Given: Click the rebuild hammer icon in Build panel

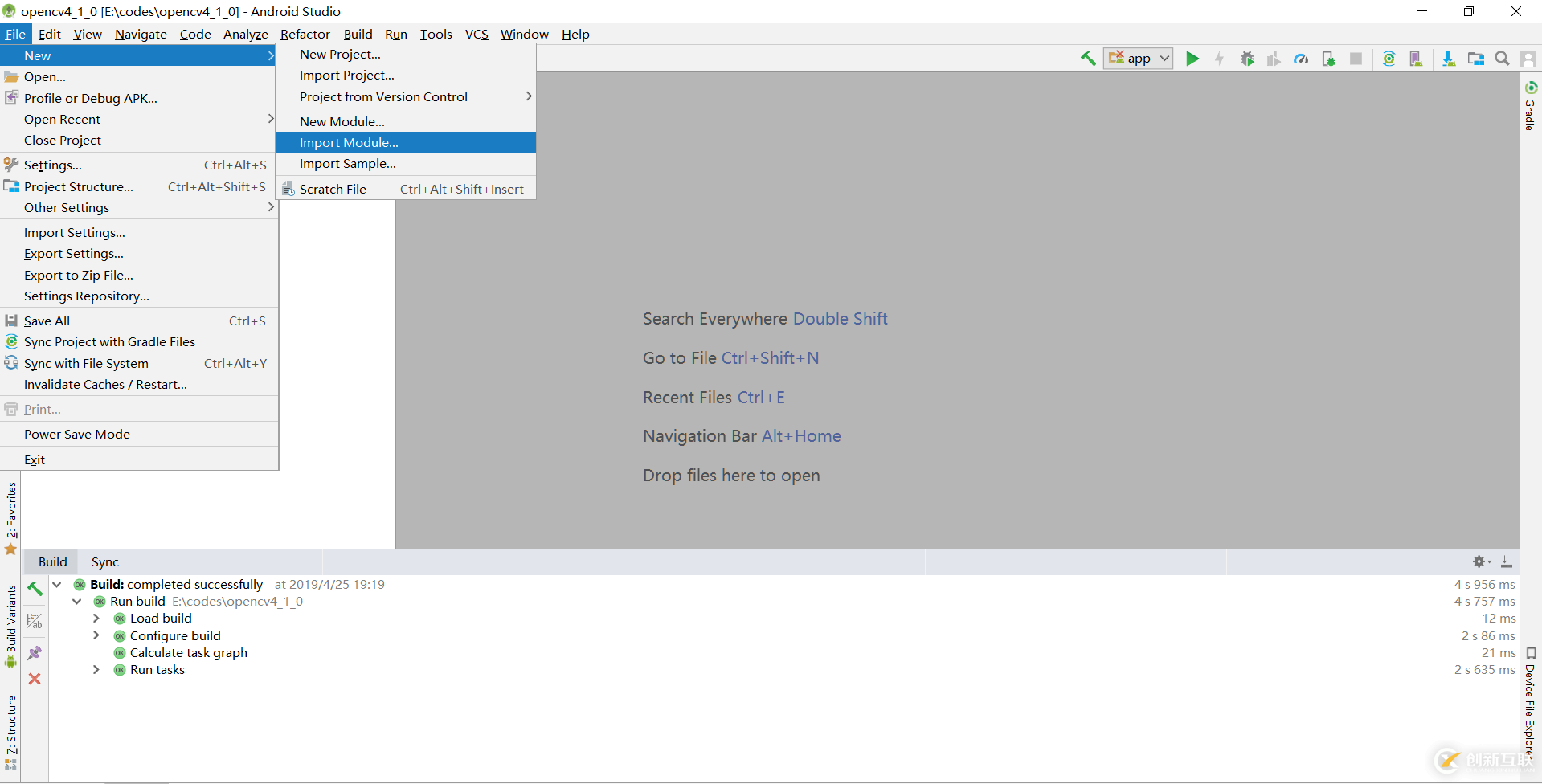Looking at the screenshot, I should (x=35, y=589).
